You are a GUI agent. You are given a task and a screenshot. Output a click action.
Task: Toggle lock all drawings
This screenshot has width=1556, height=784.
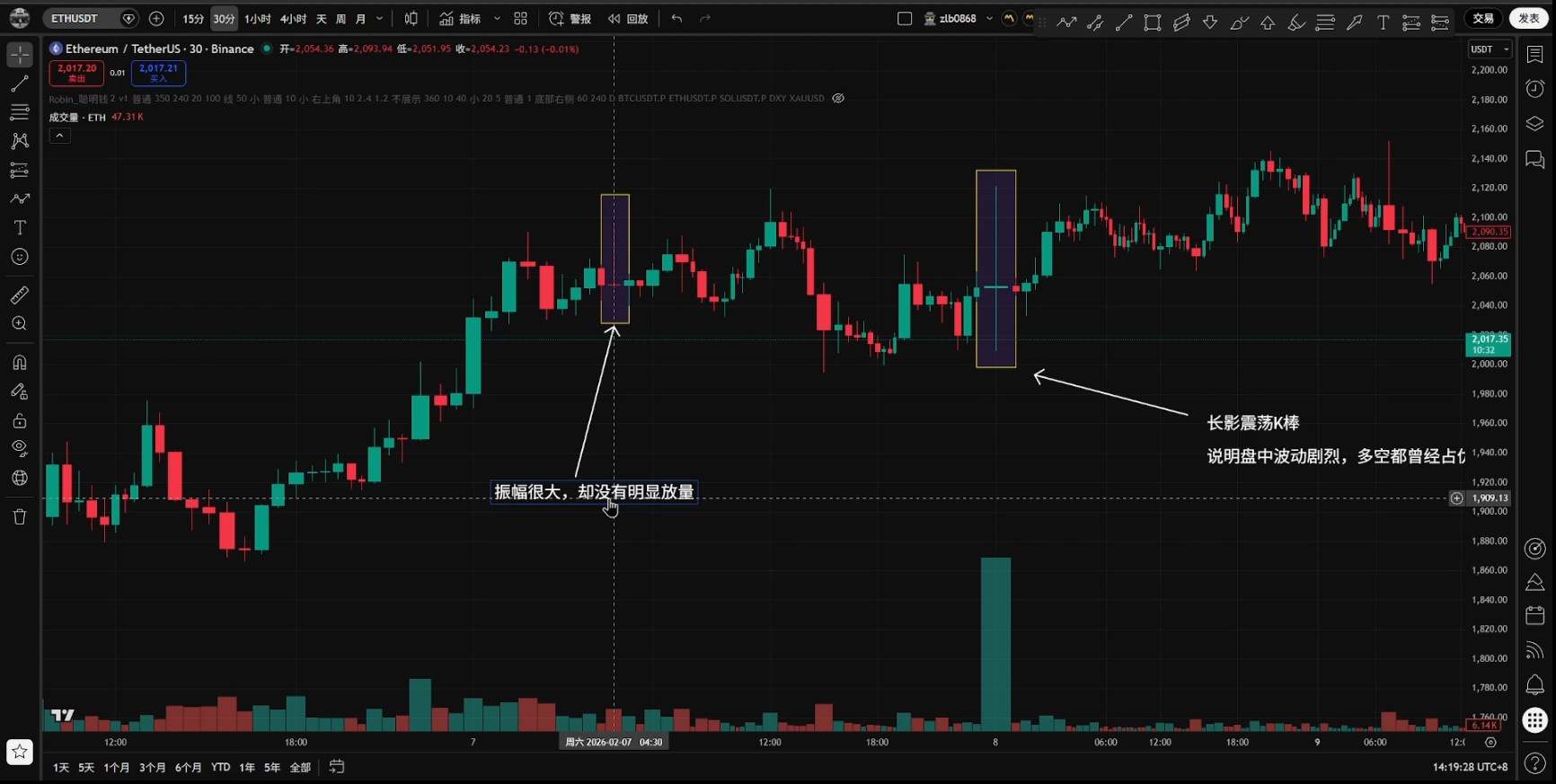coord(20,420)
